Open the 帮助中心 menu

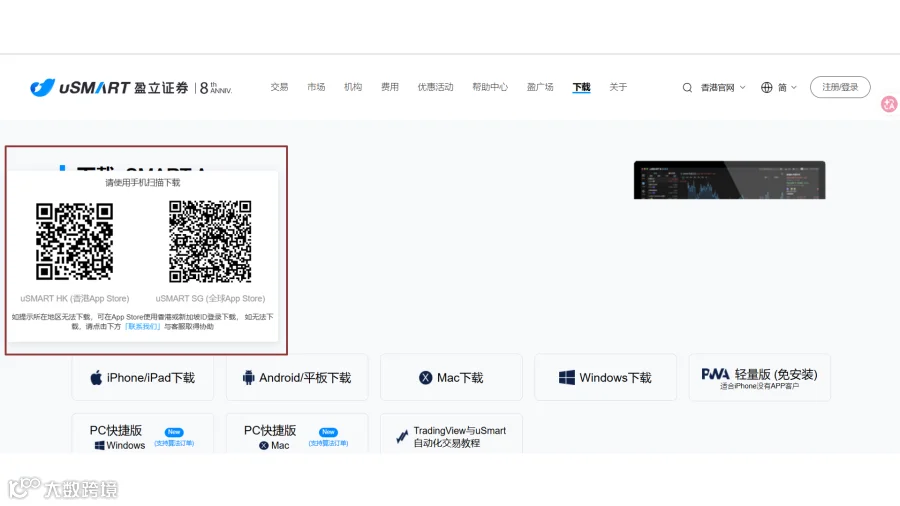point(490,87)
